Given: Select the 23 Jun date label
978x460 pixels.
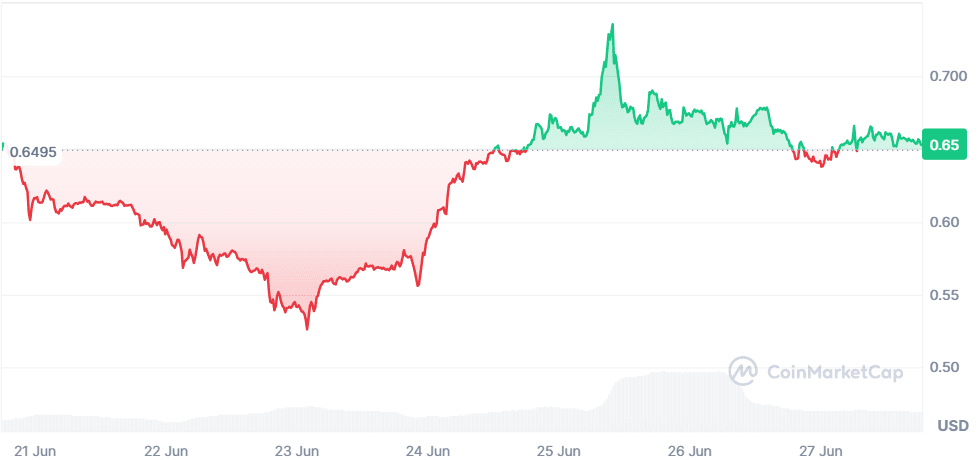Looking at the screenshot, I should [x=296, y=449].
